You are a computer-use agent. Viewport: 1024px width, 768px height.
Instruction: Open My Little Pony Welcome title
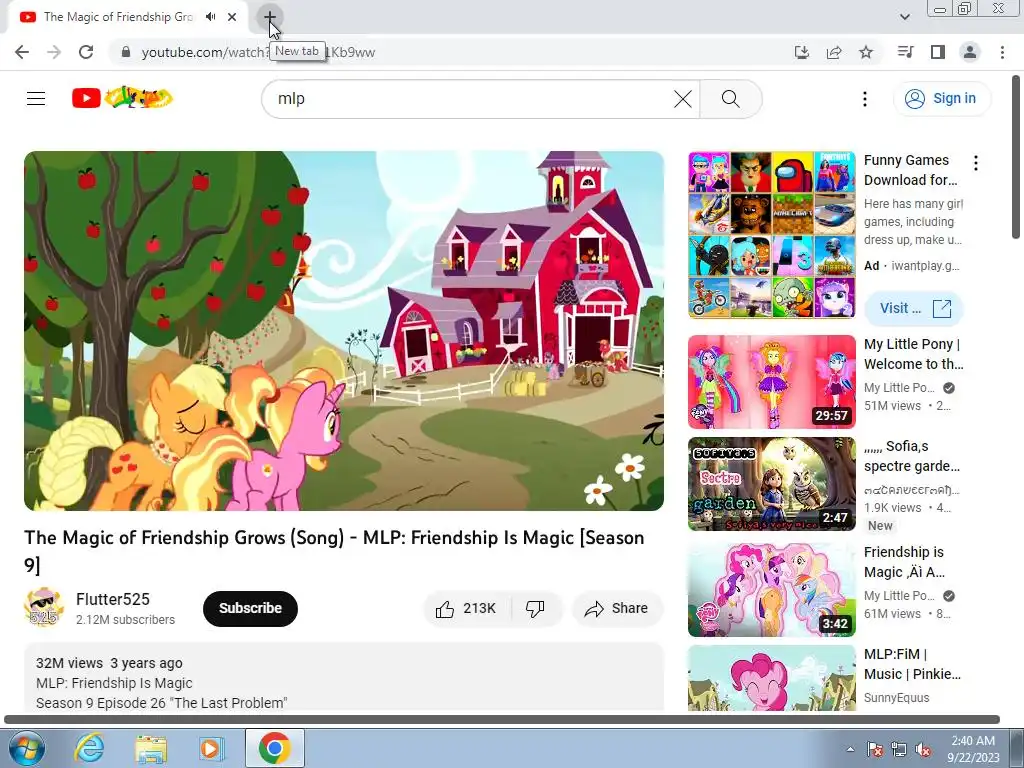[x=913, y=354]
